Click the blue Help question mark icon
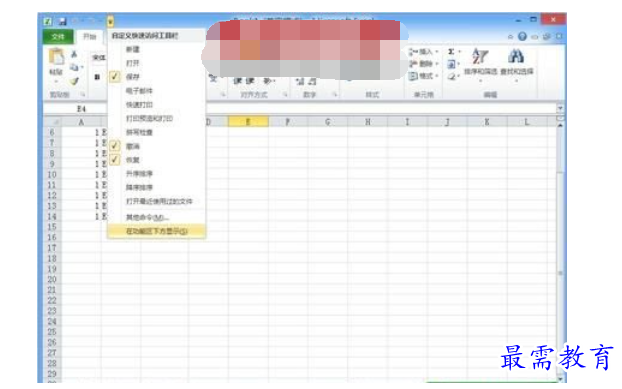Image resolution: width=622 pixels, height=389 pixels. point(522,36)
